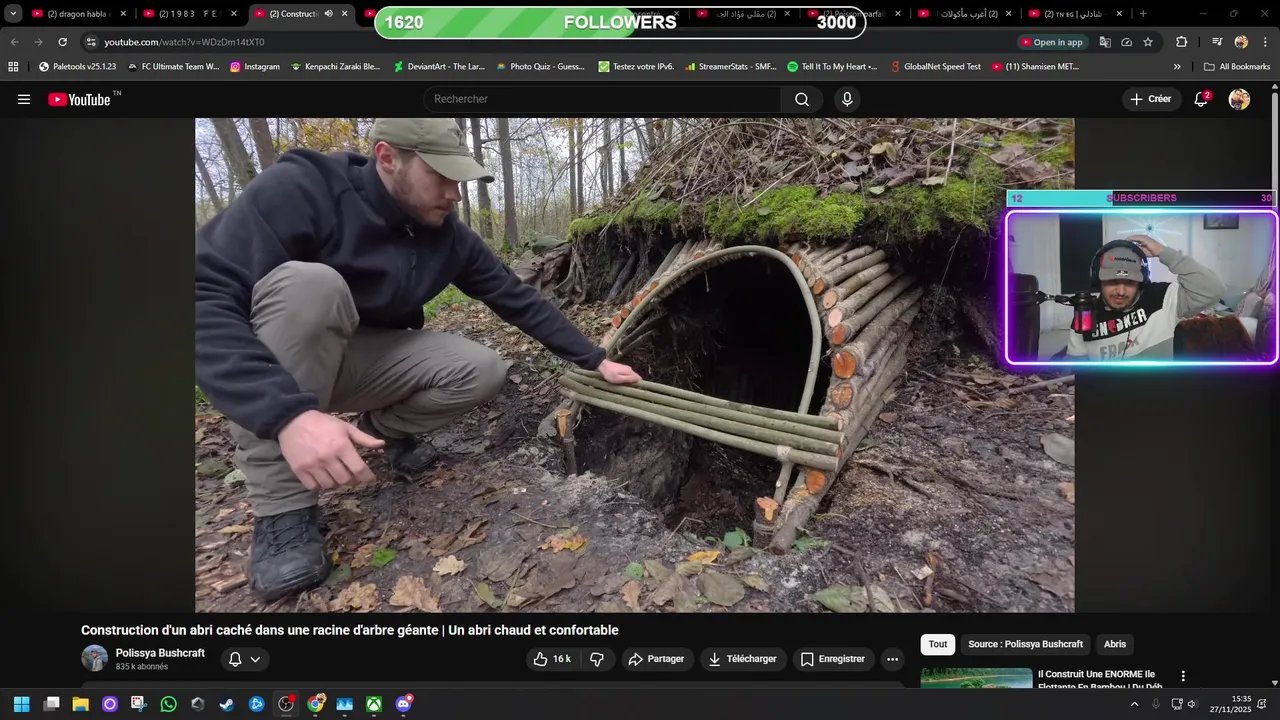
Task: Click the YouTube Rechercher search field
Action: [x=603, y=99]
